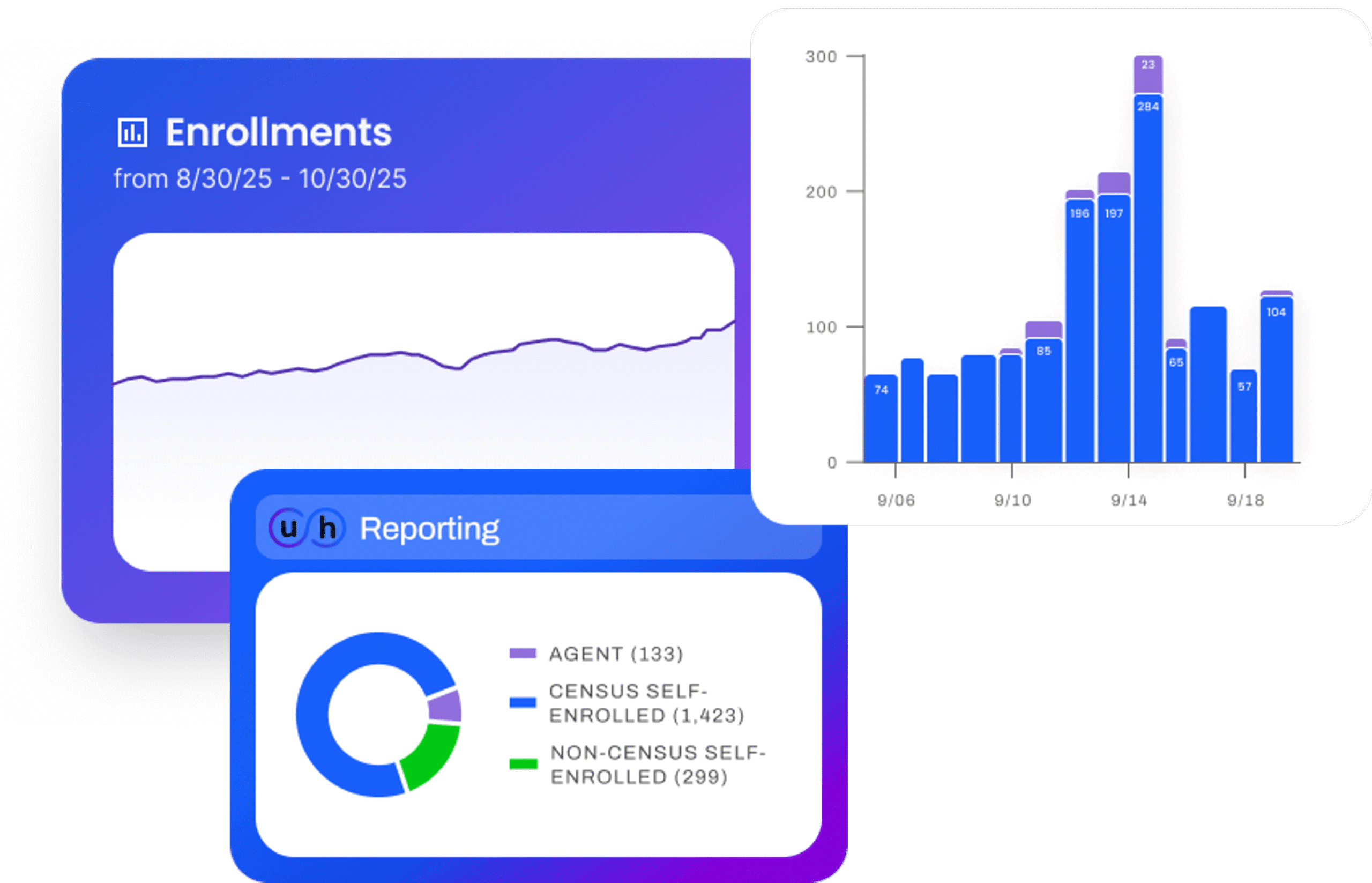This screenshot has height=883, width=1372.
Task: Click the blue bar labeled 284
Action: (x=1148, y=278)
